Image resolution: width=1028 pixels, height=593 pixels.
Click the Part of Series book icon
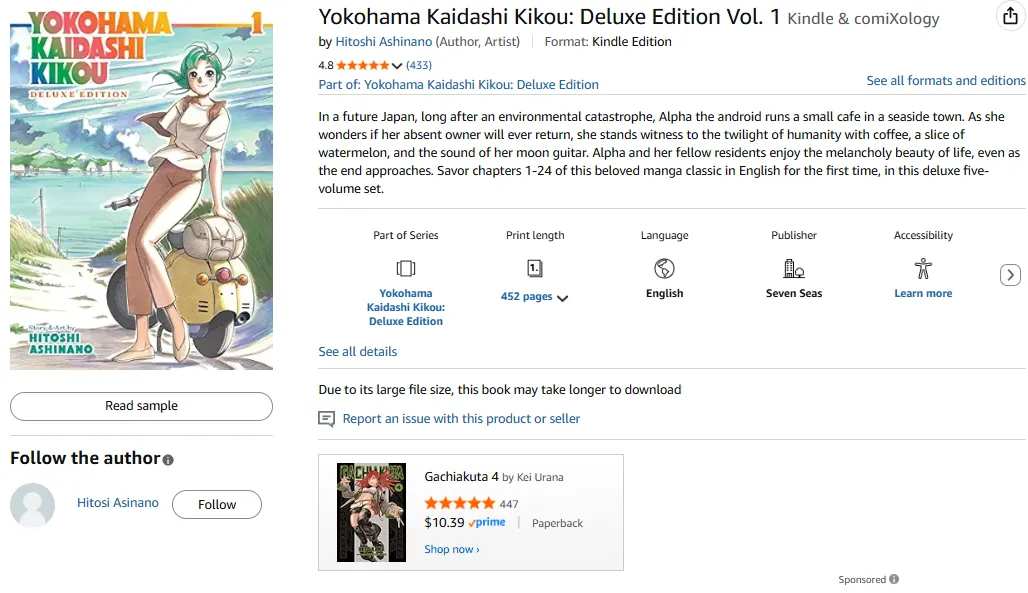406,268
